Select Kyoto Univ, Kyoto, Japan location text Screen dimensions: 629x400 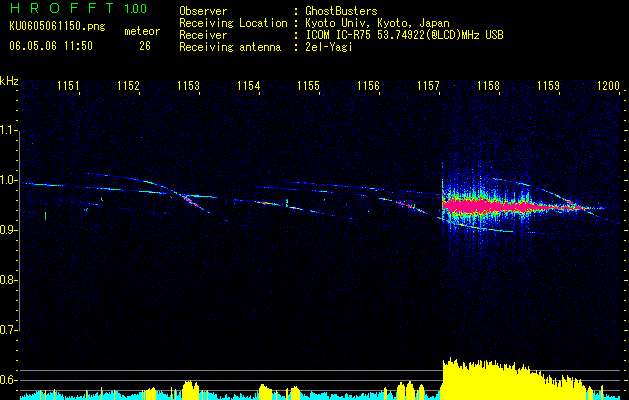[377, 23]
